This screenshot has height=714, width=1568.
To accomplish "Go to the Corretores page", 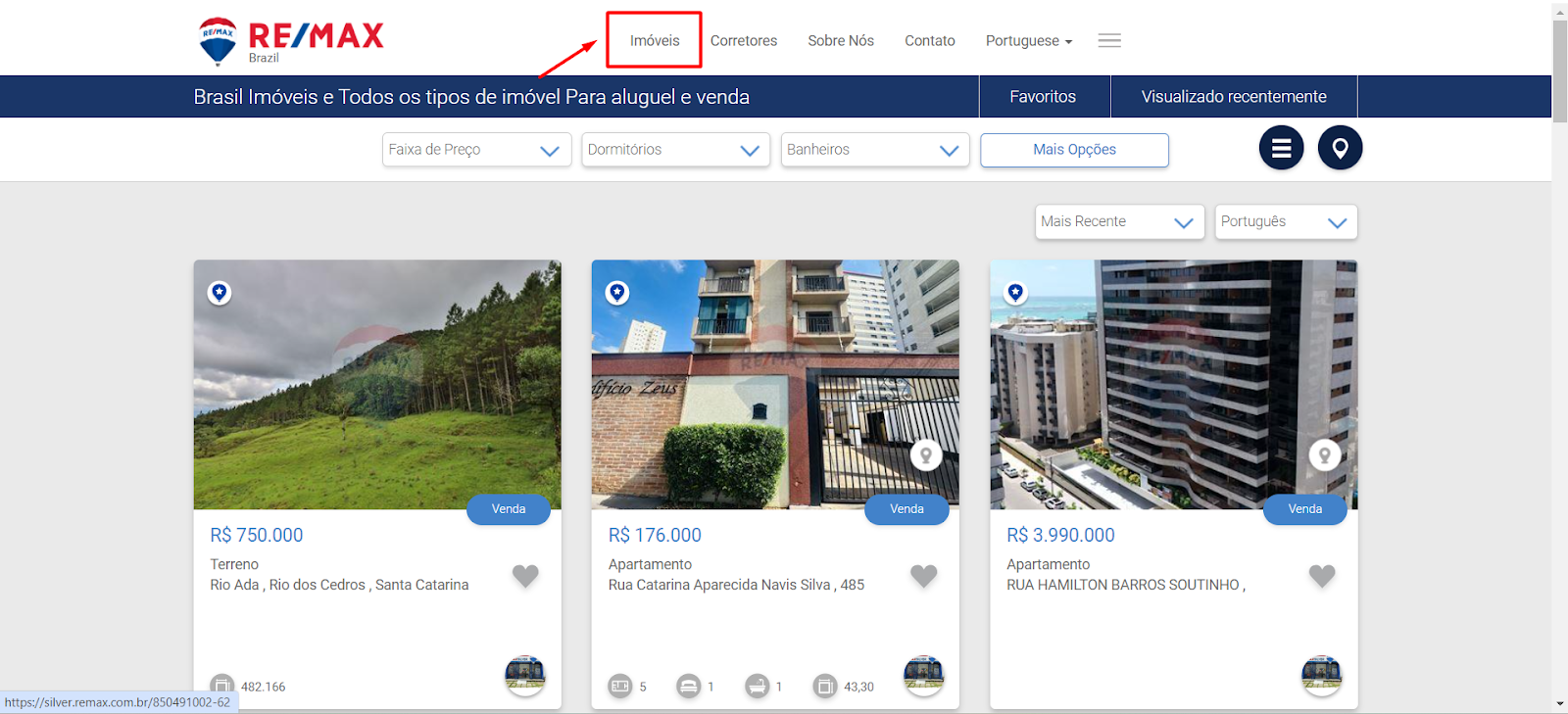I will 744,41.
